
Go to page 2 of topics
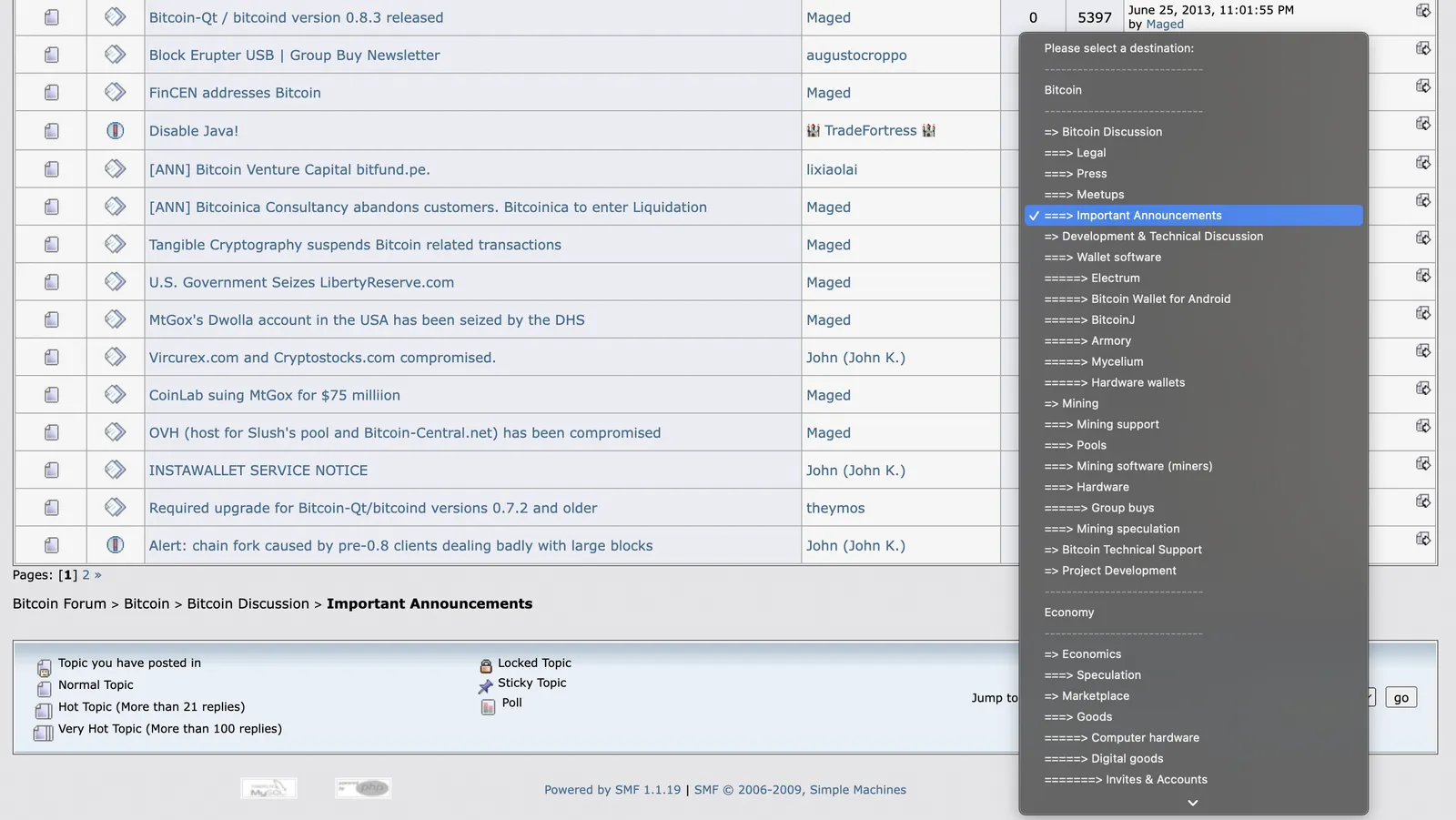tap(86, 575)
